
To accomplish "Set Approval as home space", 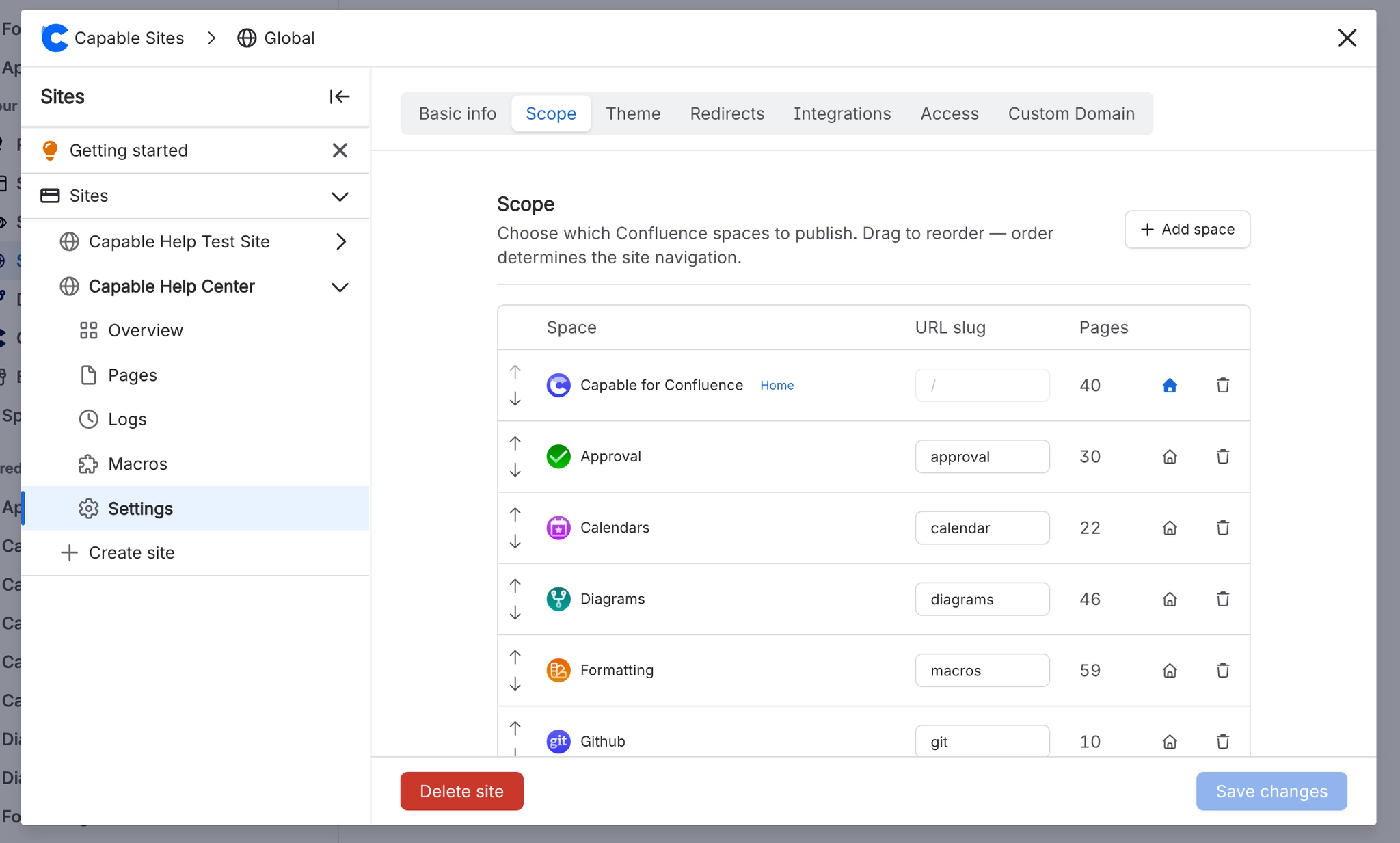I will tap(1170, 457).
